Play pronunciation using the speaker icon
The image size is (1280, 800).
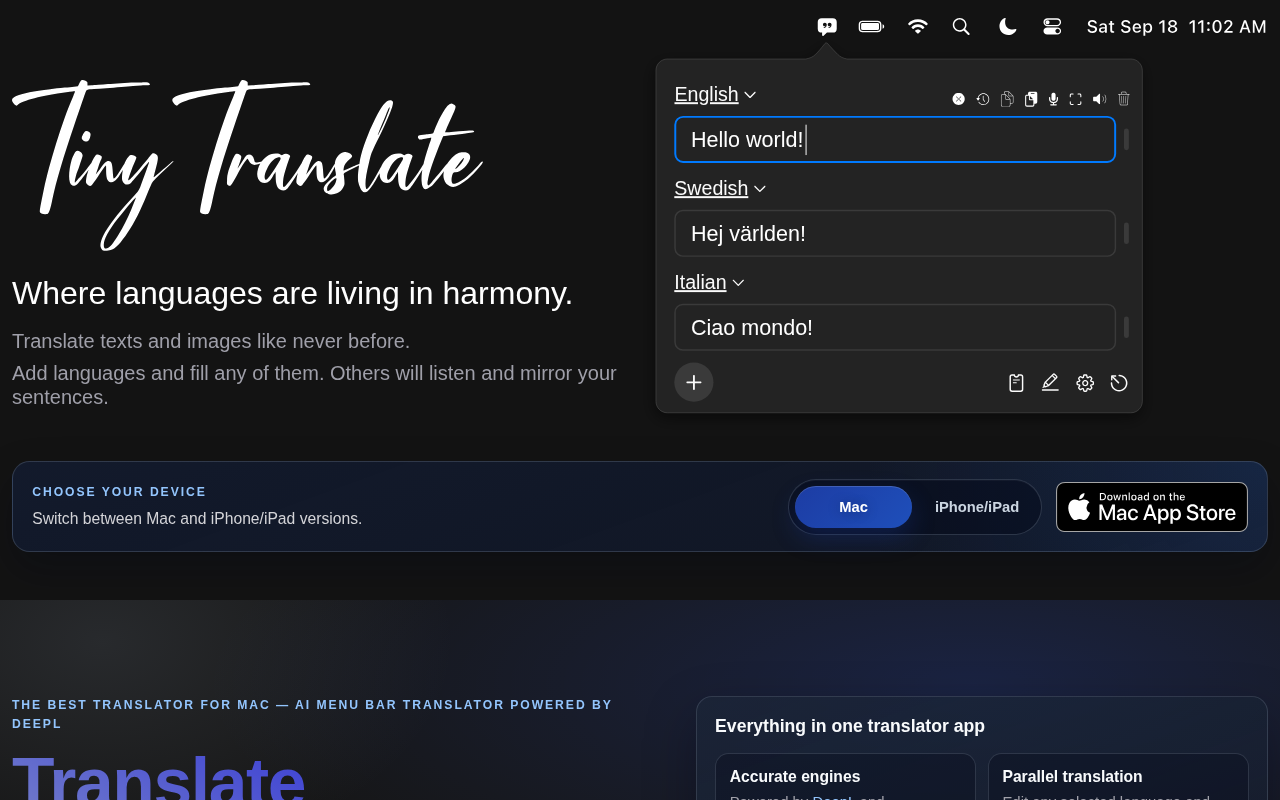[1099, 99]
